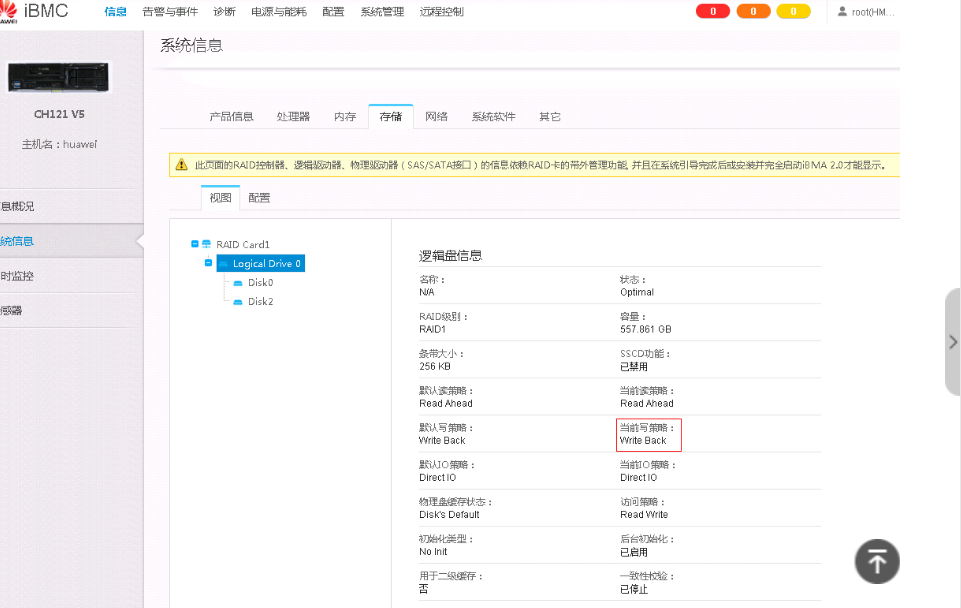The image size is (961, 608).
Task: Collapse the RAID Card1 tree node
Action: [194, 243]
